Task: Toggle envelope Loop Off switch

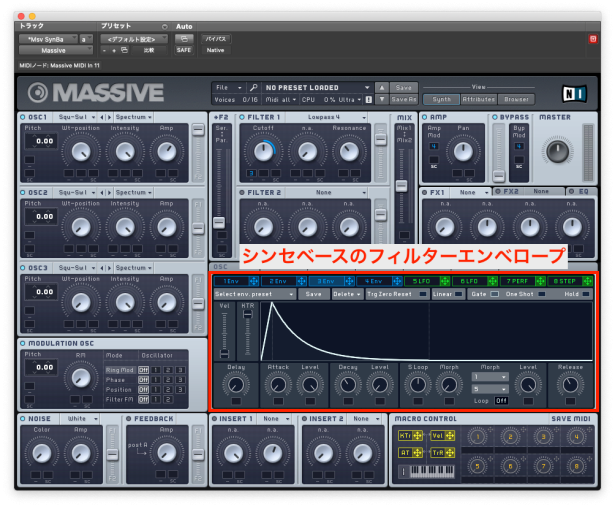Action: tap(501, 400)
